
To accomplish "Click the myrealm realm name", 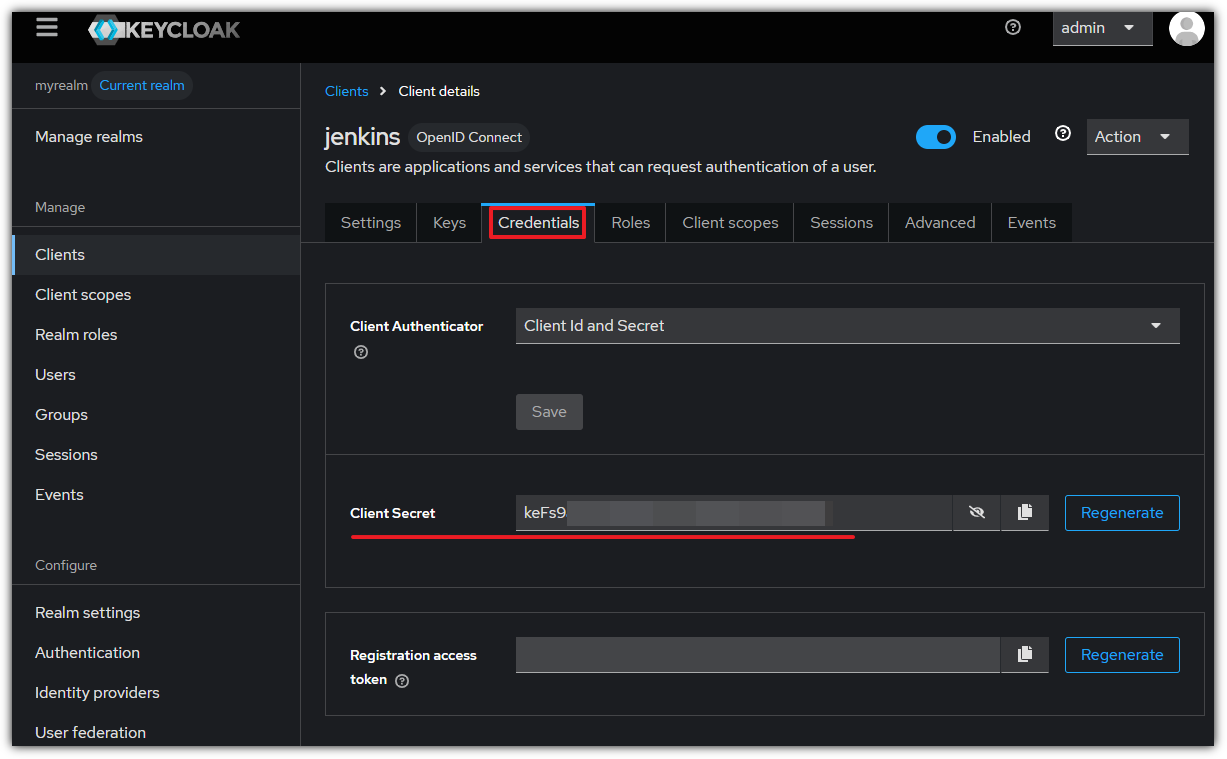I will click(61, 86).
